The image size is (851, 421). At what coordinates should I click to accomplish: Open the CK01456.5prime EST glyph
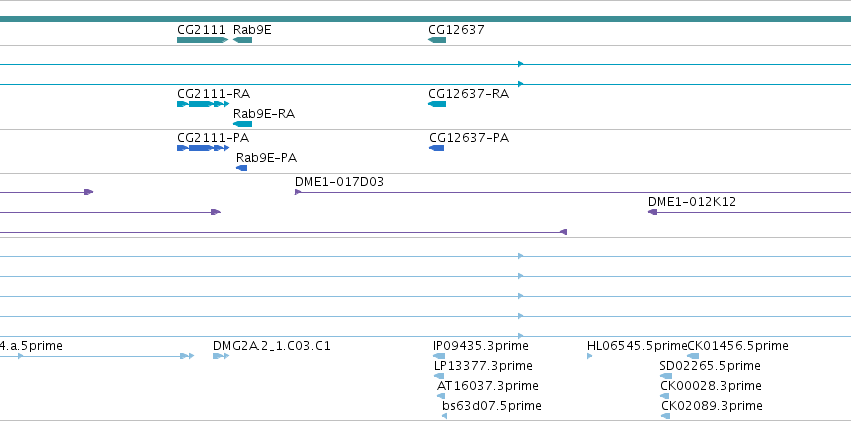(x=693, y=356)
